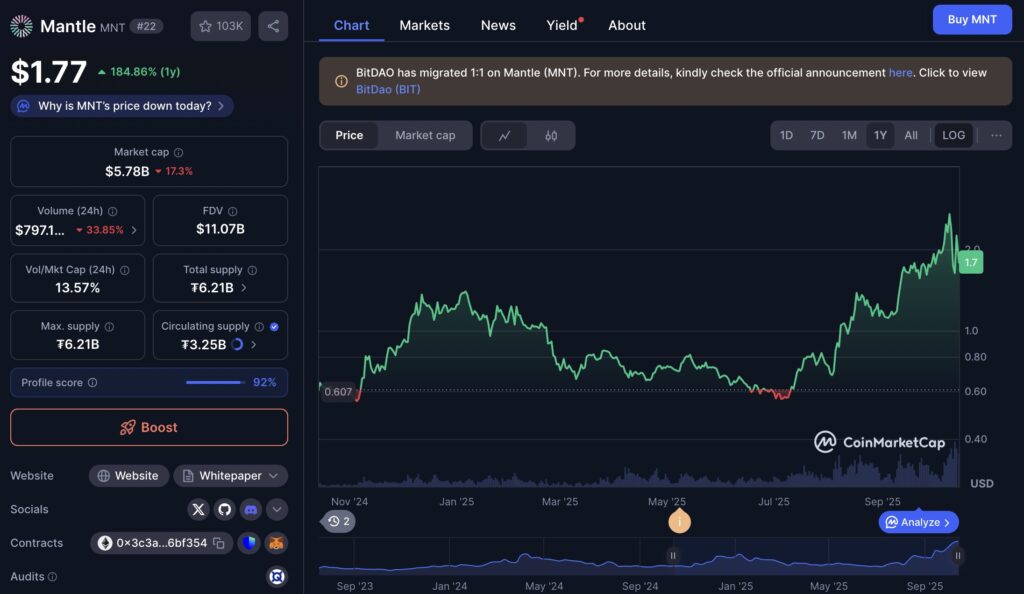Toggle LOG scale on chart

point(953,135)
